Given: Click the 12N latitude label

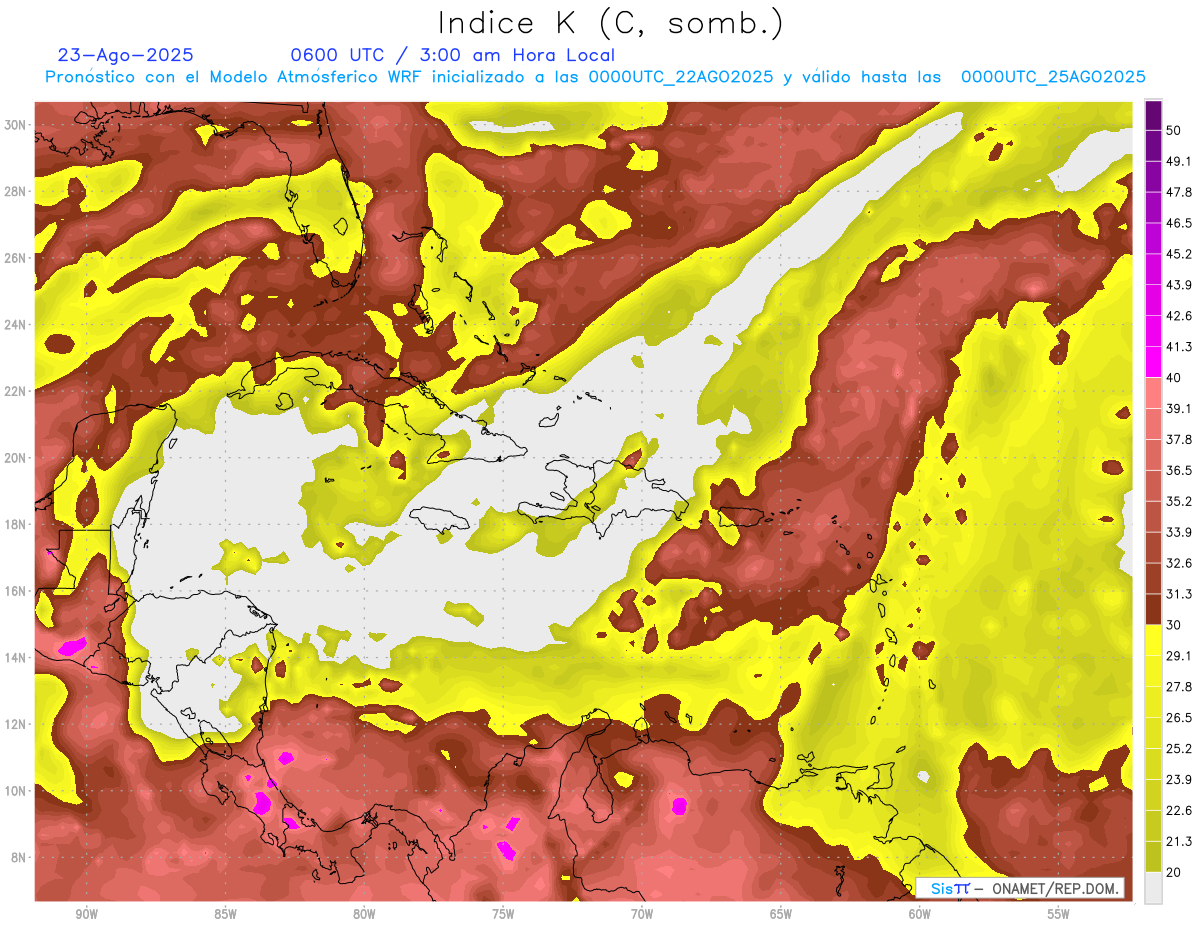Looking at the screenshot, I should [15, 724].
